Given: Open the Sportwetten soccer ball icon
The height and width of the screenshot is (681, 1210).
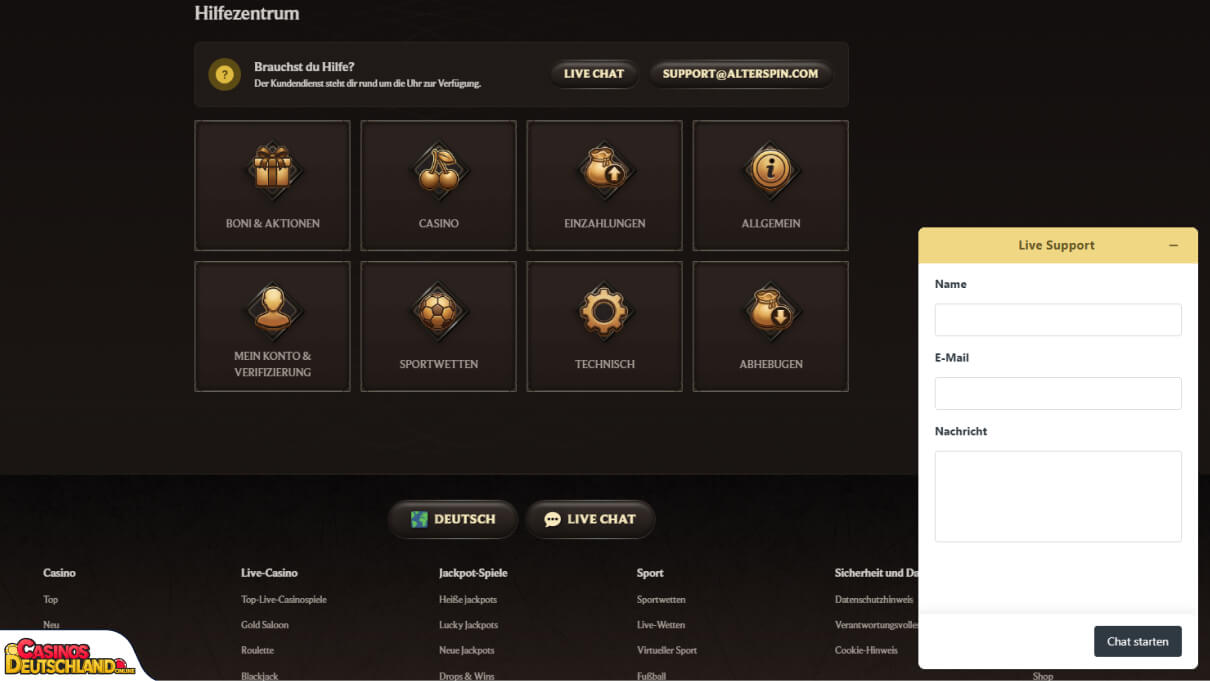Looking at the screenshot, I should pos(438,310).
